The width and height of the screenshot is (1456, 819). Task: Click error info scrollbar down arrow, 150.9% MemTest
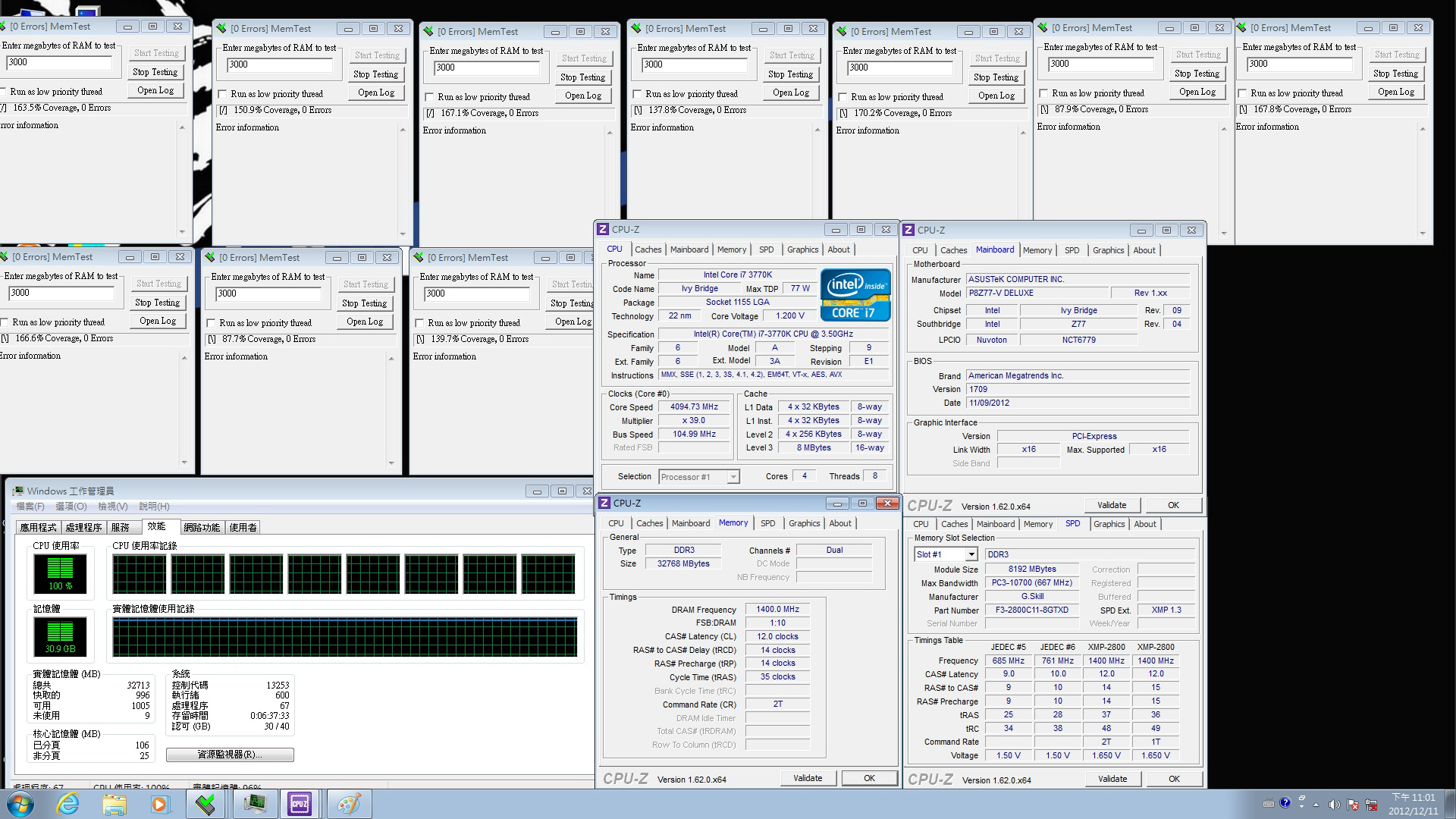pyautogui.click(x=403, y=234)
